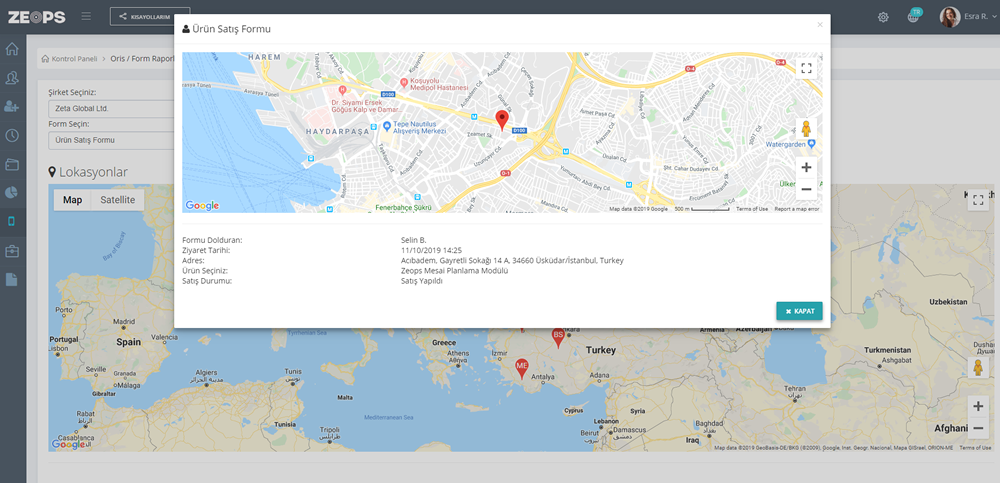Click the 'Lokasyonlar' section heading
Image resolution: width=1000 pixels, height=483 pixels.
pos(88,172)
